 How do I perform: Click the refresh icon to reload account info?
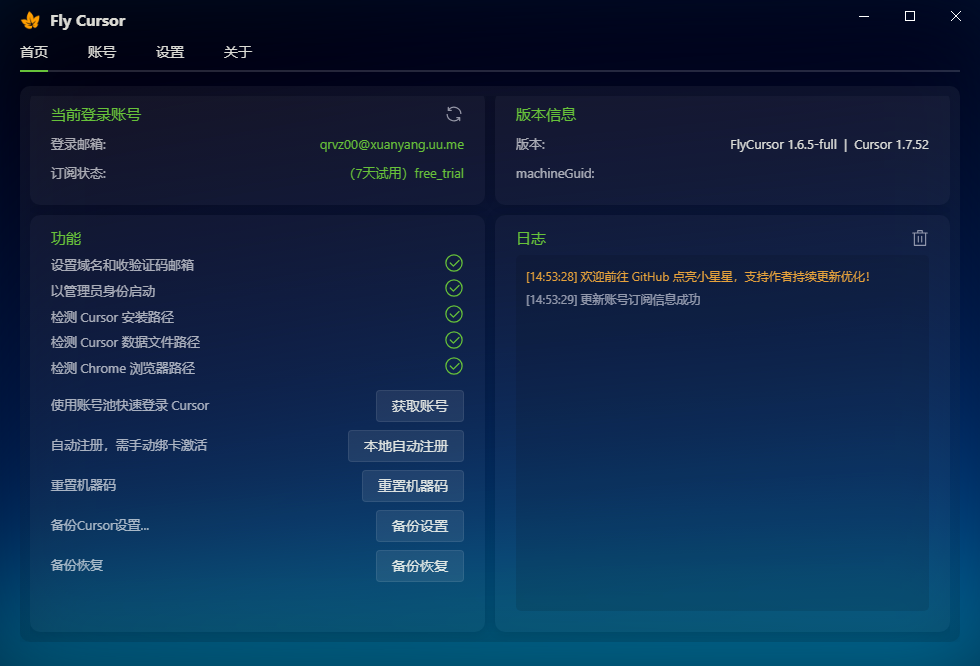[x=452, y=114]
